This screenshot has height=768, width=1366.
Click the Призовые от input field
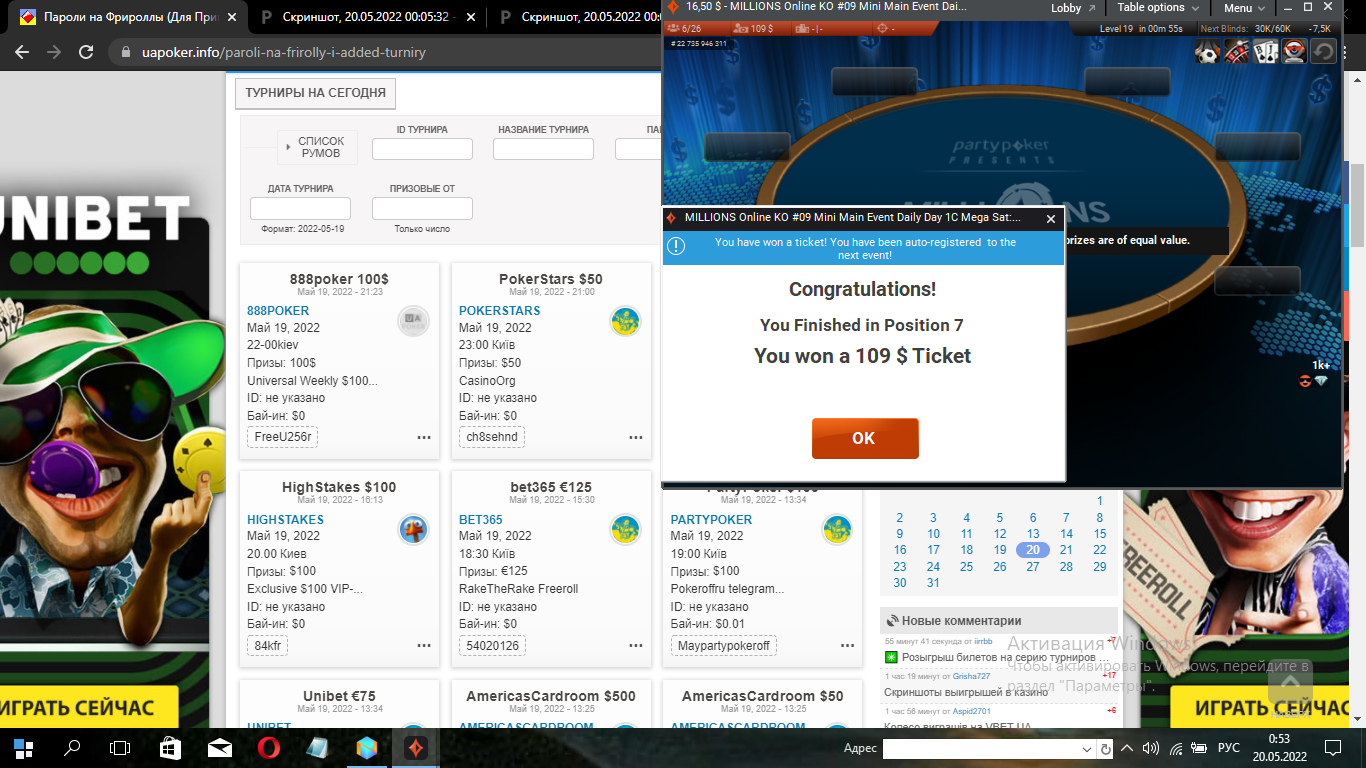point(422,208)
